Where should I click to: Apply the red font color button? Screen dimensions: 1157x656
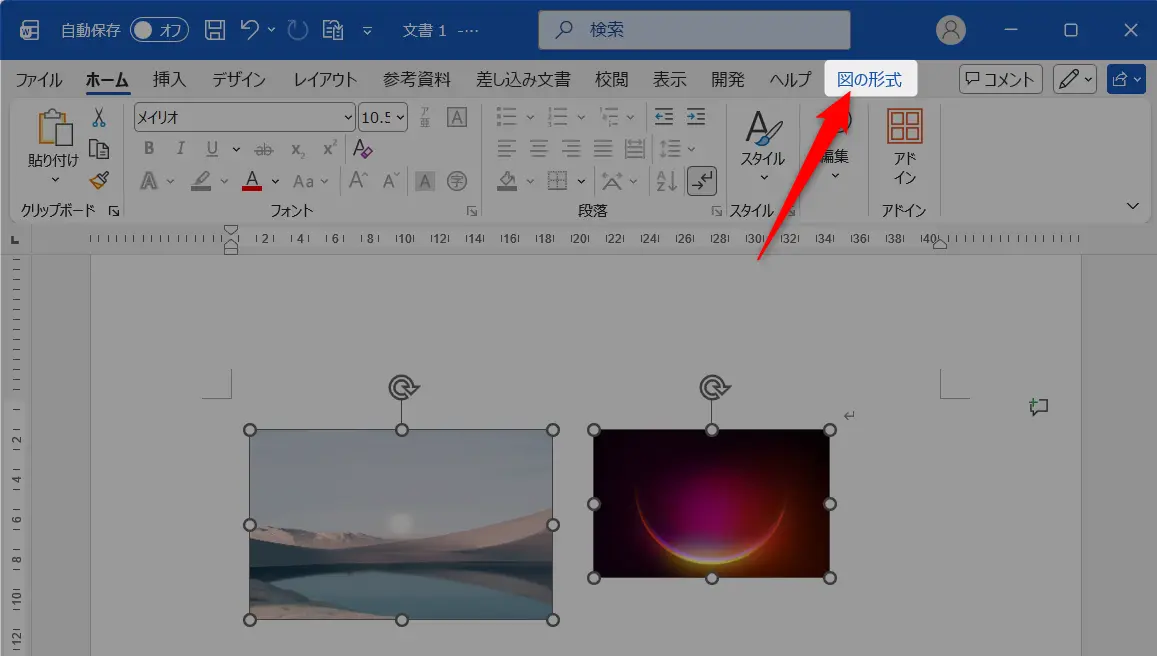(252, 181)
